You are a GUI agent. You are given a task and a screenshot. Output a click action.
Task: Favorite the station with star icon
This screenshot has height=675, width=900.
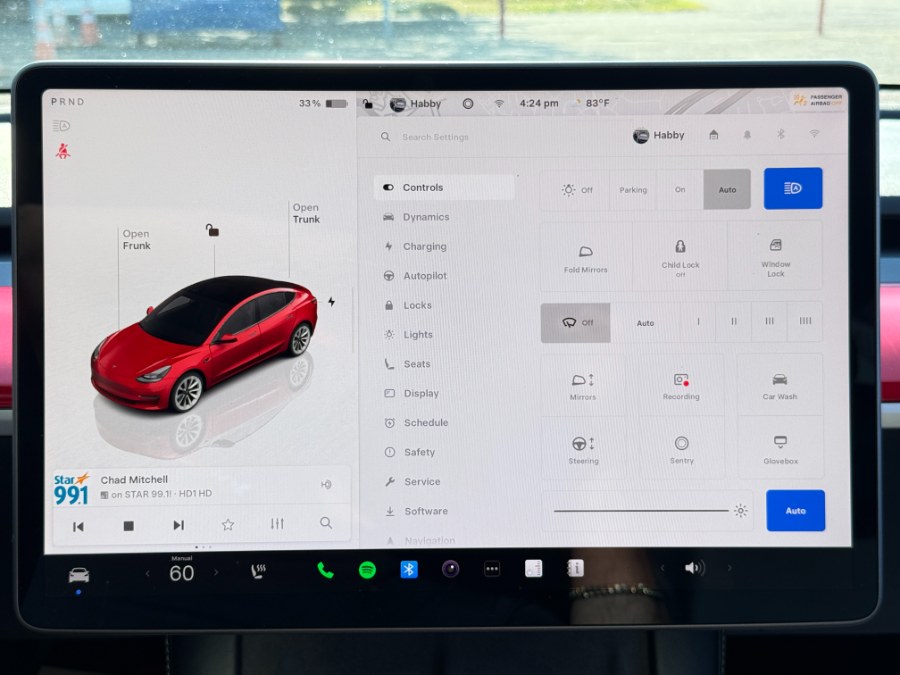228,524
